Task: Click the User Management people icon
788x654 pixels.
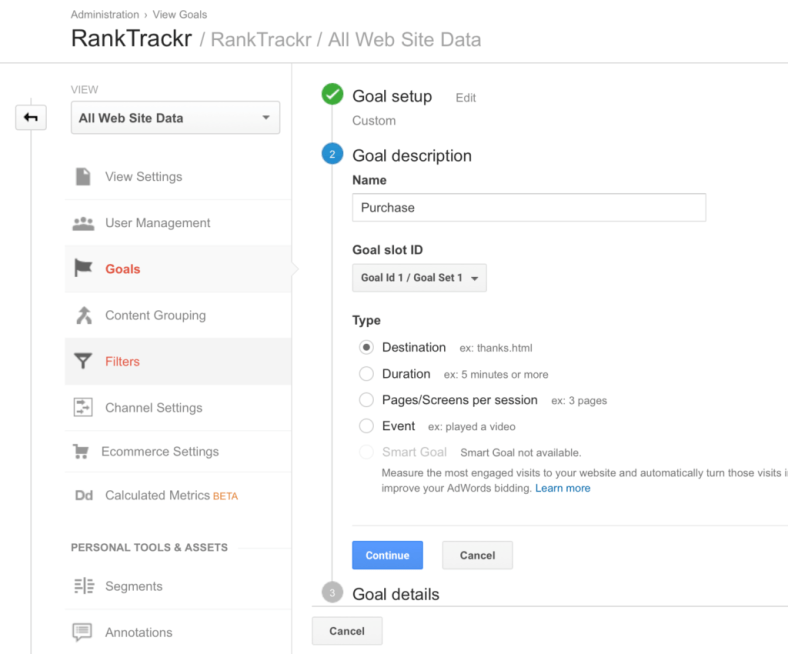Action: tap(83, 223)
